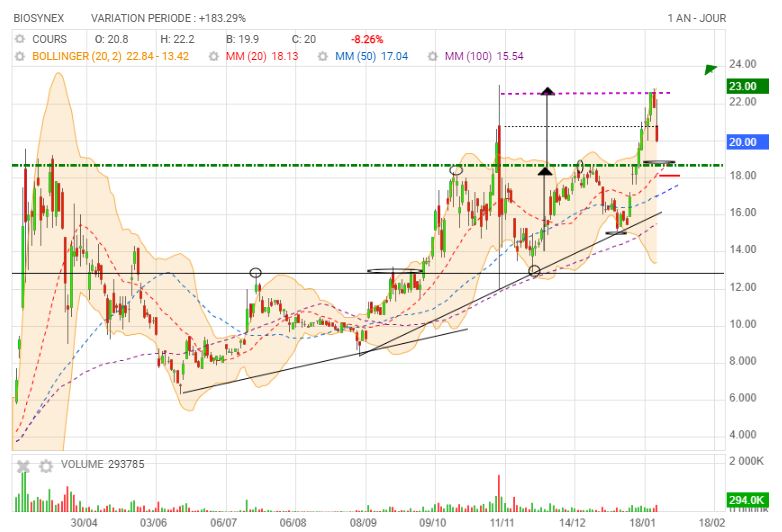Click the 18.00 price axis label
The image size is (782, 532).
pos(743,176)
